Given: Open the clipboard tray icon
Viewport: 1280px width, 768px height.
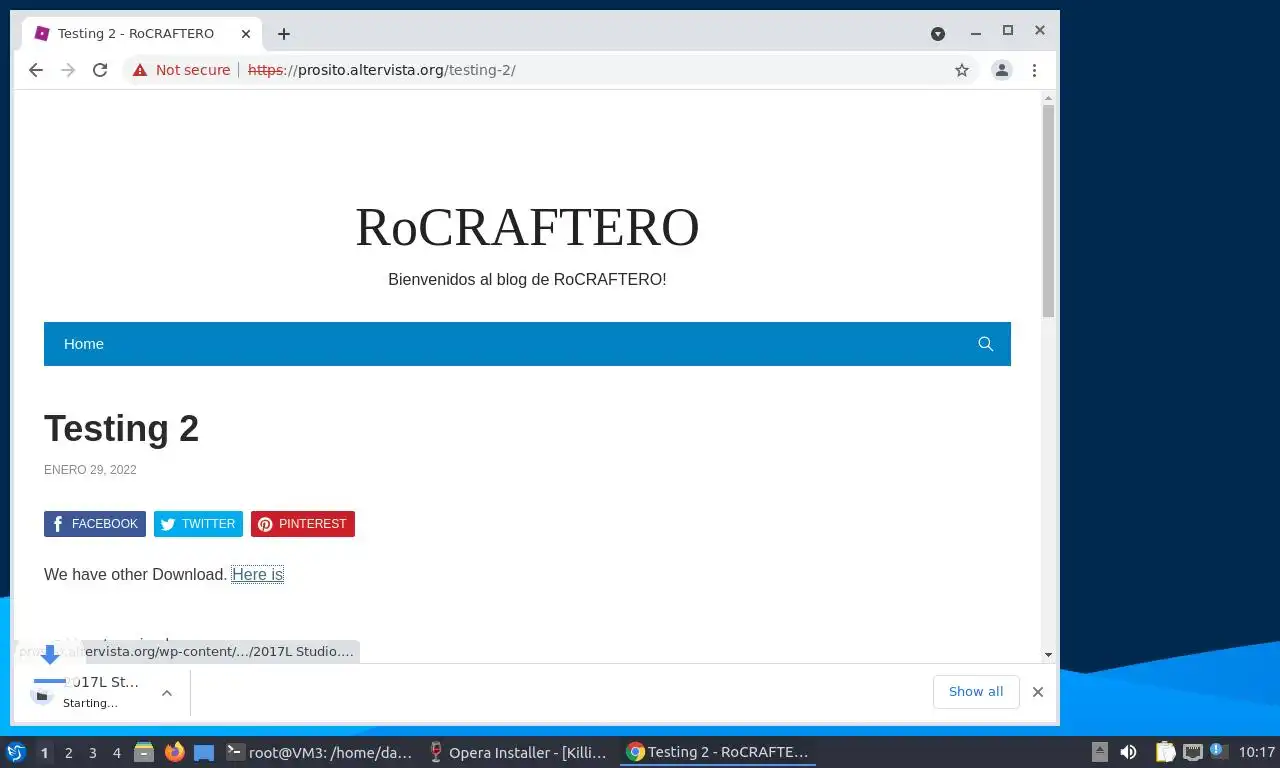Looking at the screenshot, I should (x=1165, y=752).
